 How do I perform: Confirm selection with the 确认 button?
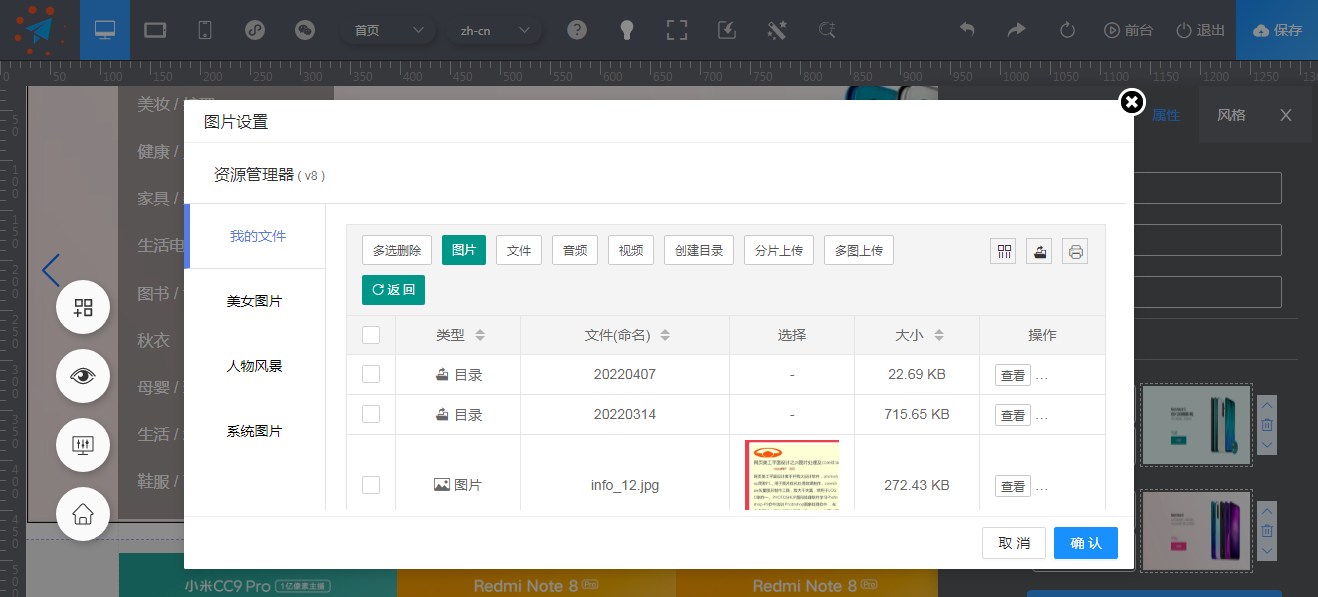[1085, 543]
